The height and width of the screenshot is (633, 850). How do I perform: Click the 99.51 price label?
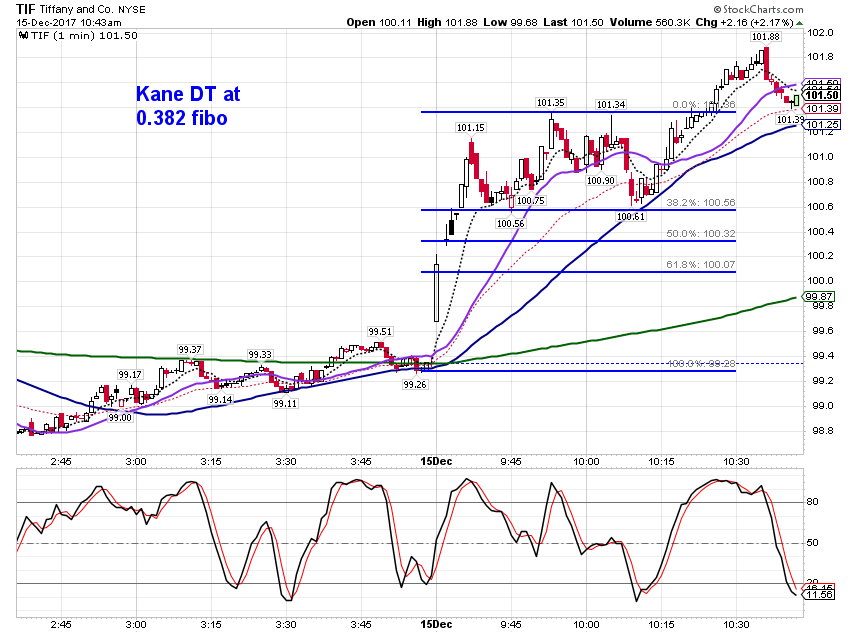[x=379, y=332]
